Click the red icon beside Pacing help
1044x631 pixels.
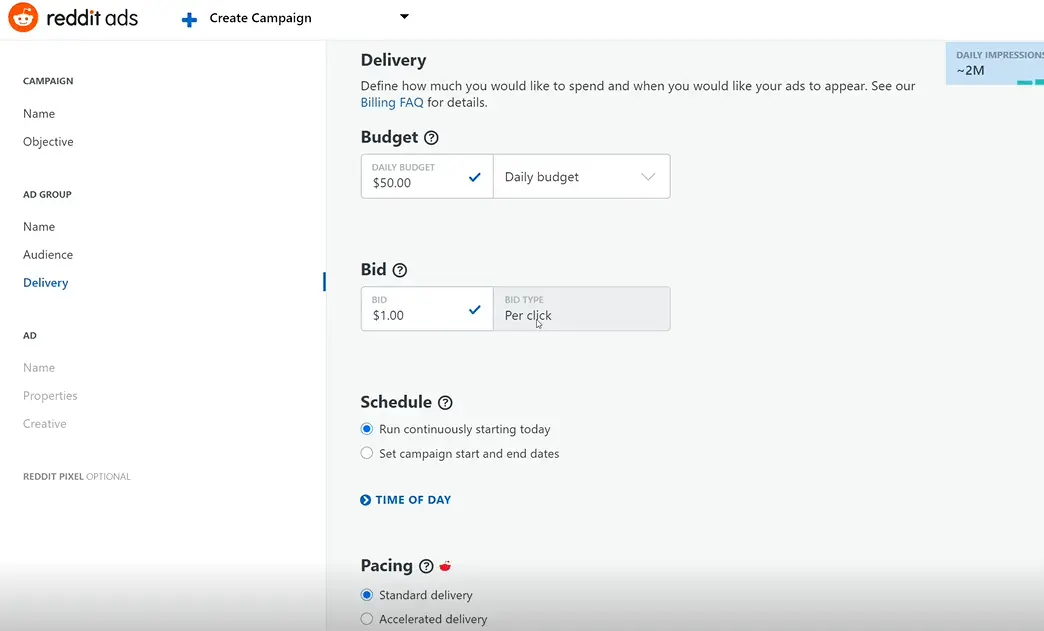click(445, 566)
